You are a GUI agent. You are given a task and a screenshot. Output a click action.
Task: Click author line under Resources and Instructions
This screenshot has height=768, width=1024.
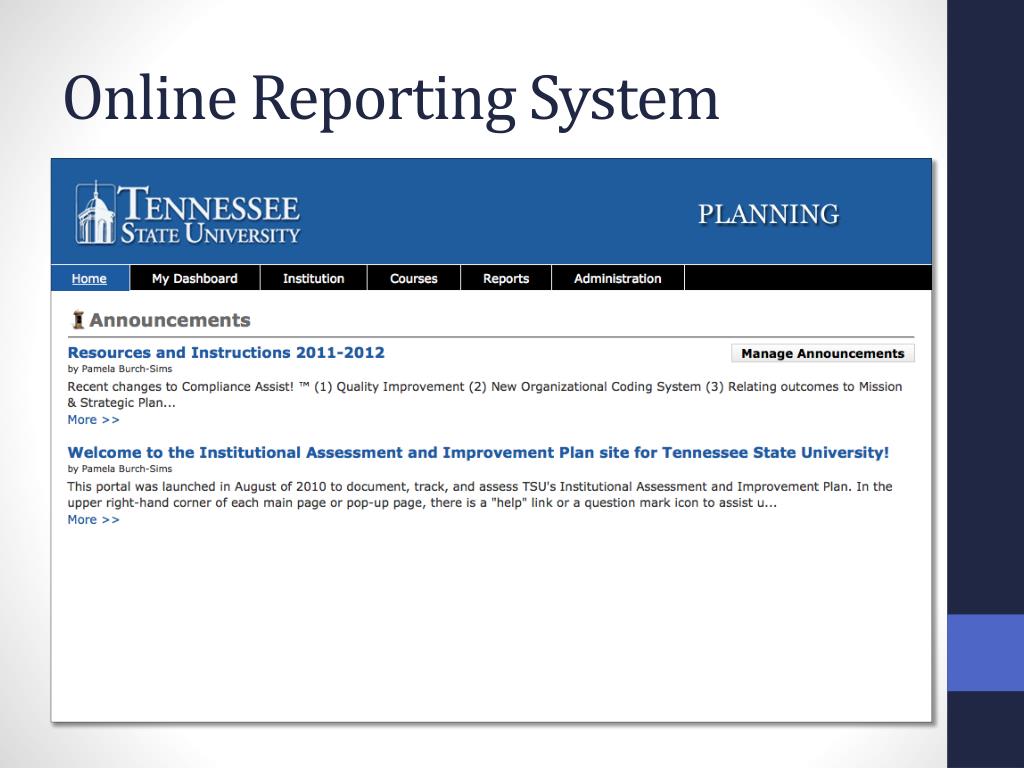[120, 369]
